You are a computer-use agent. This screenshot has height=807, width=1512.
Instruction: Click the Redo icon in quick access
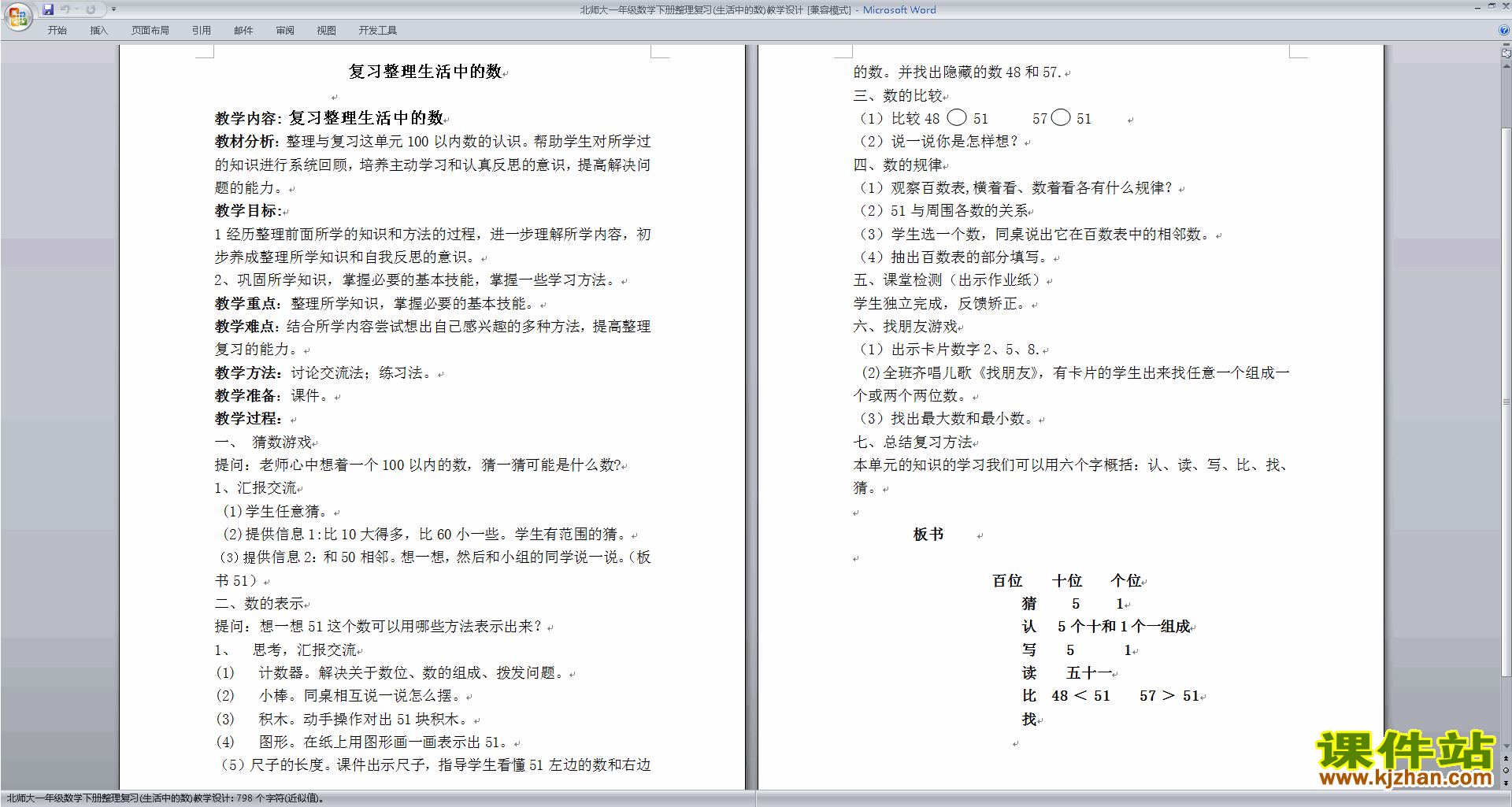pos(91,9)
